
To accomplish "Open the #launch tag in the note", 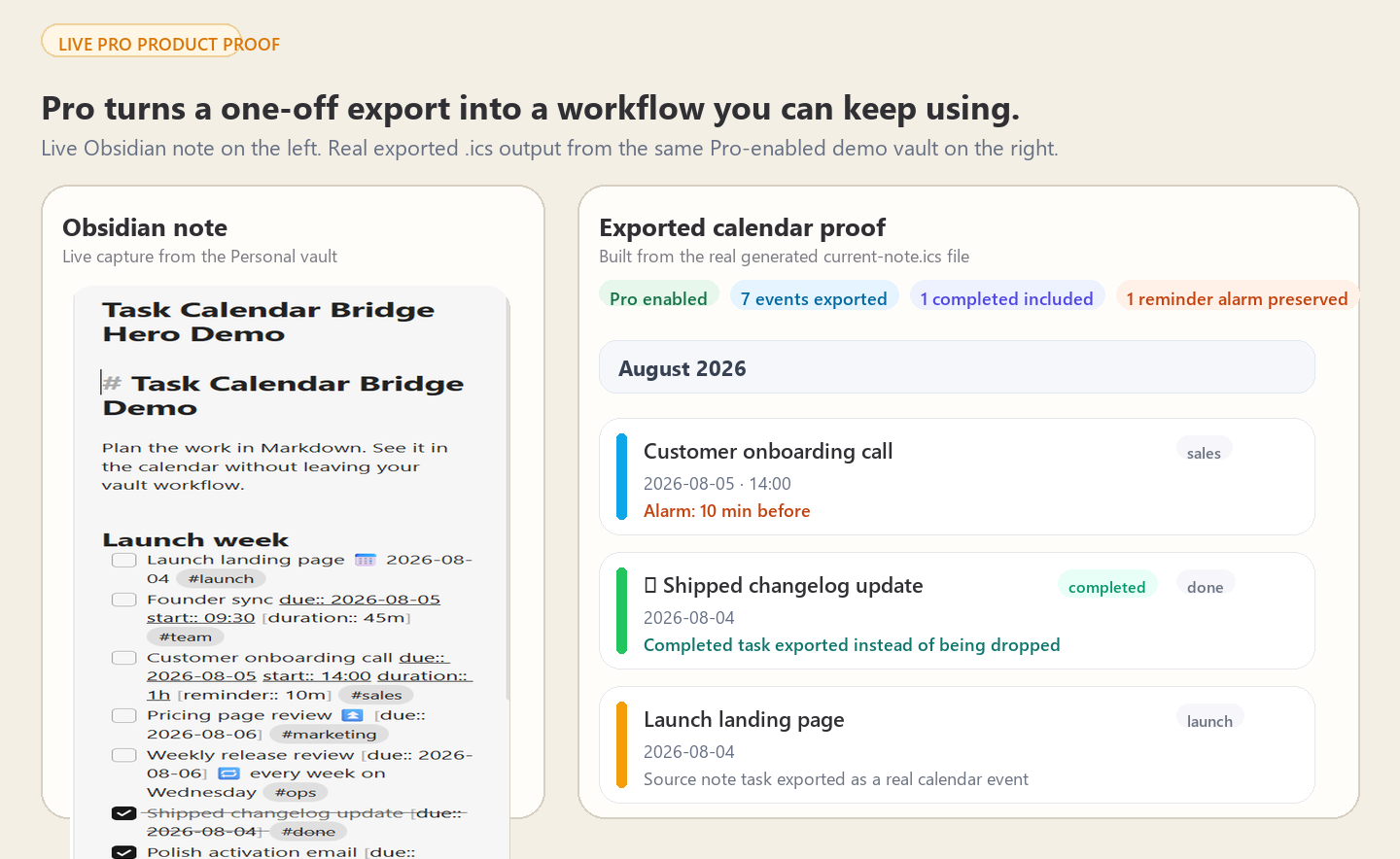I will [x=221, y=579].
